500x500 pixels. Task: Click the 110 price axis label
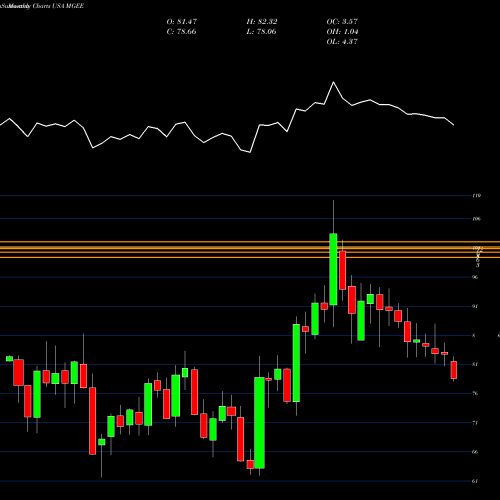[477, 196]
